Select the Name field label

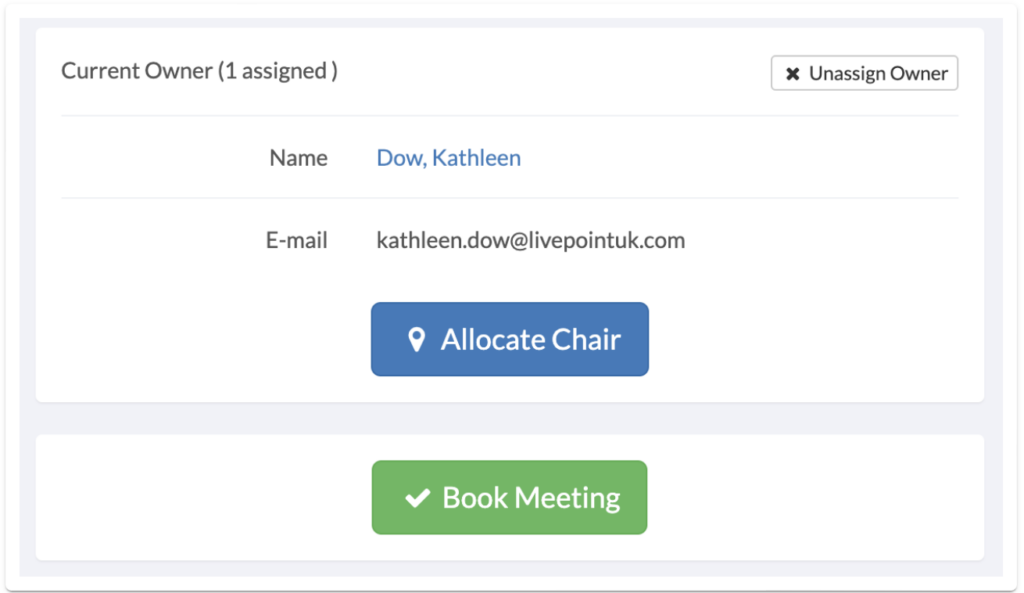click(298, 157)
